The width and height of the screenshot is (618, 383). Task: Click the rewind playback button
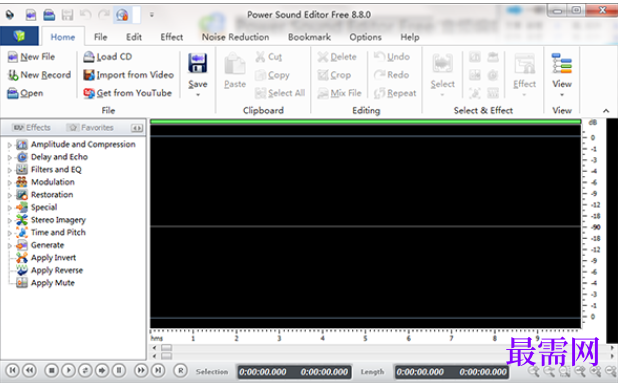click(x=29, y=370)
